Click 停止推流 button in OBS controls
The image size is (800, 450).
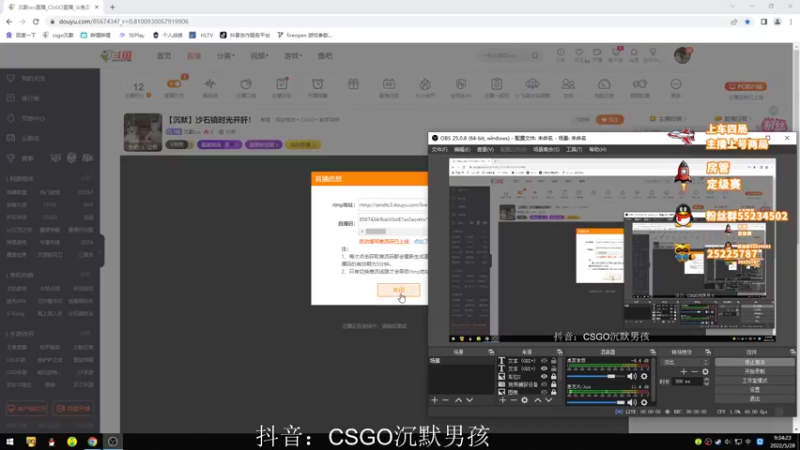(x=754, y=362)
